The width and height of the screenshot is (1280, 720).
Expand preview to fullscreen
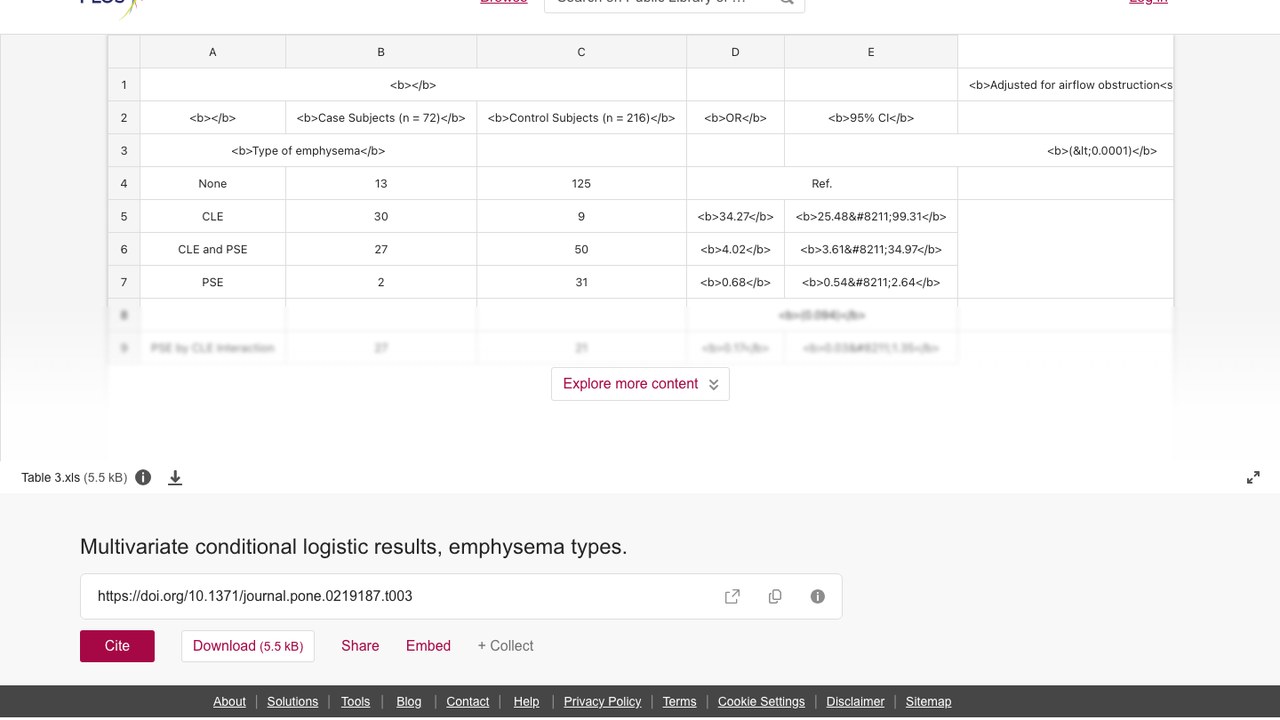coord(1253,478)
